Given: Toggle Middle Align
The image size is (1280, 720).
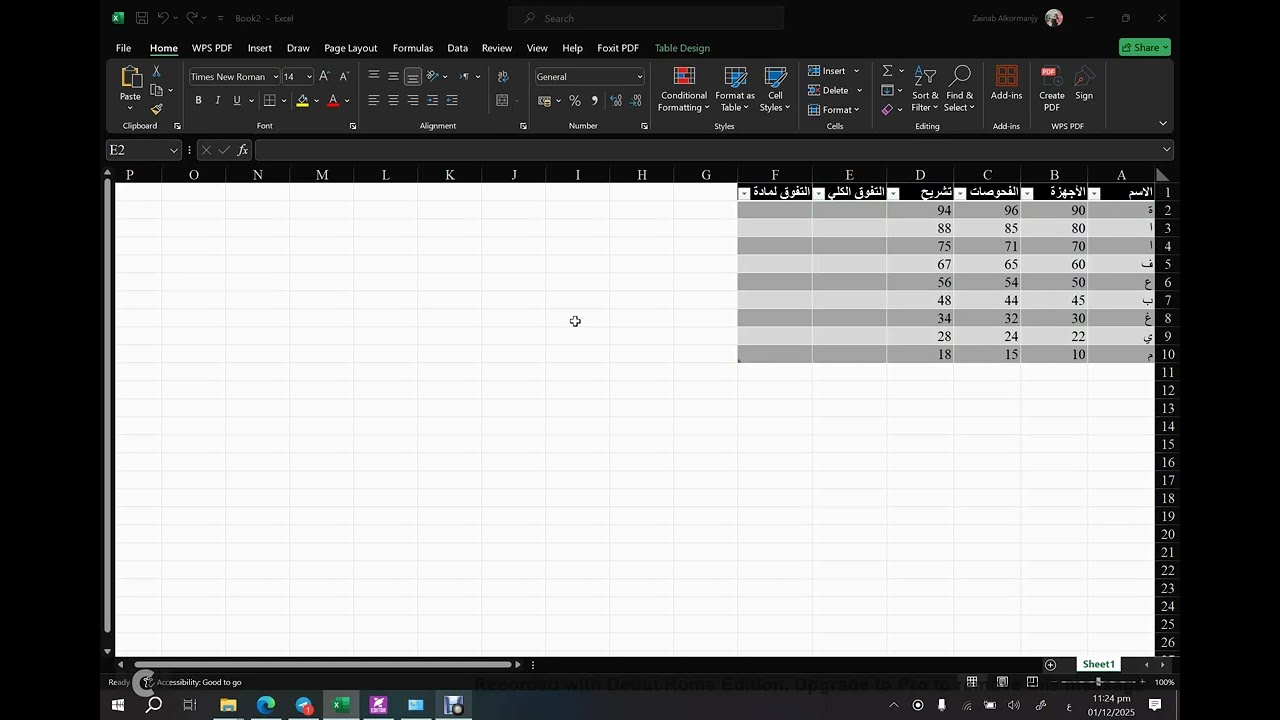Looking at the screenshot, I should [x=393, y=76].
